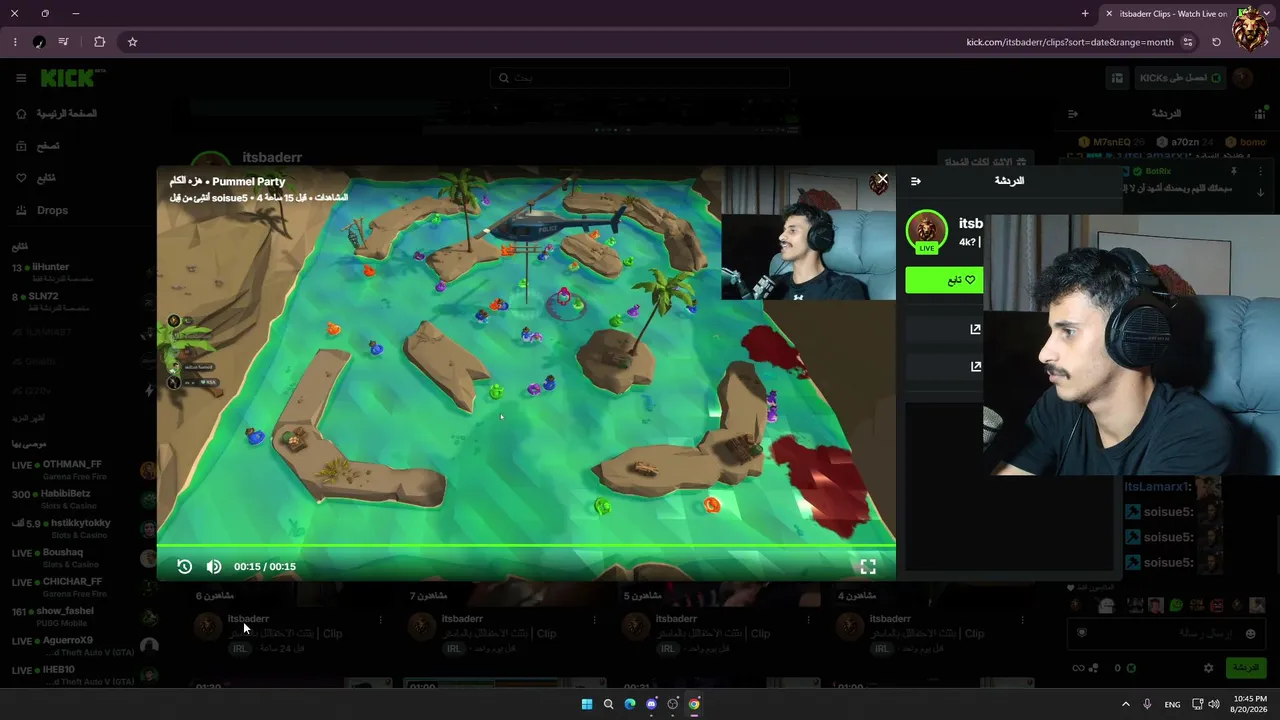The image size is (1280, 720).
Task: Open the Kick user profile avatar
Action: coord(1243,78)
